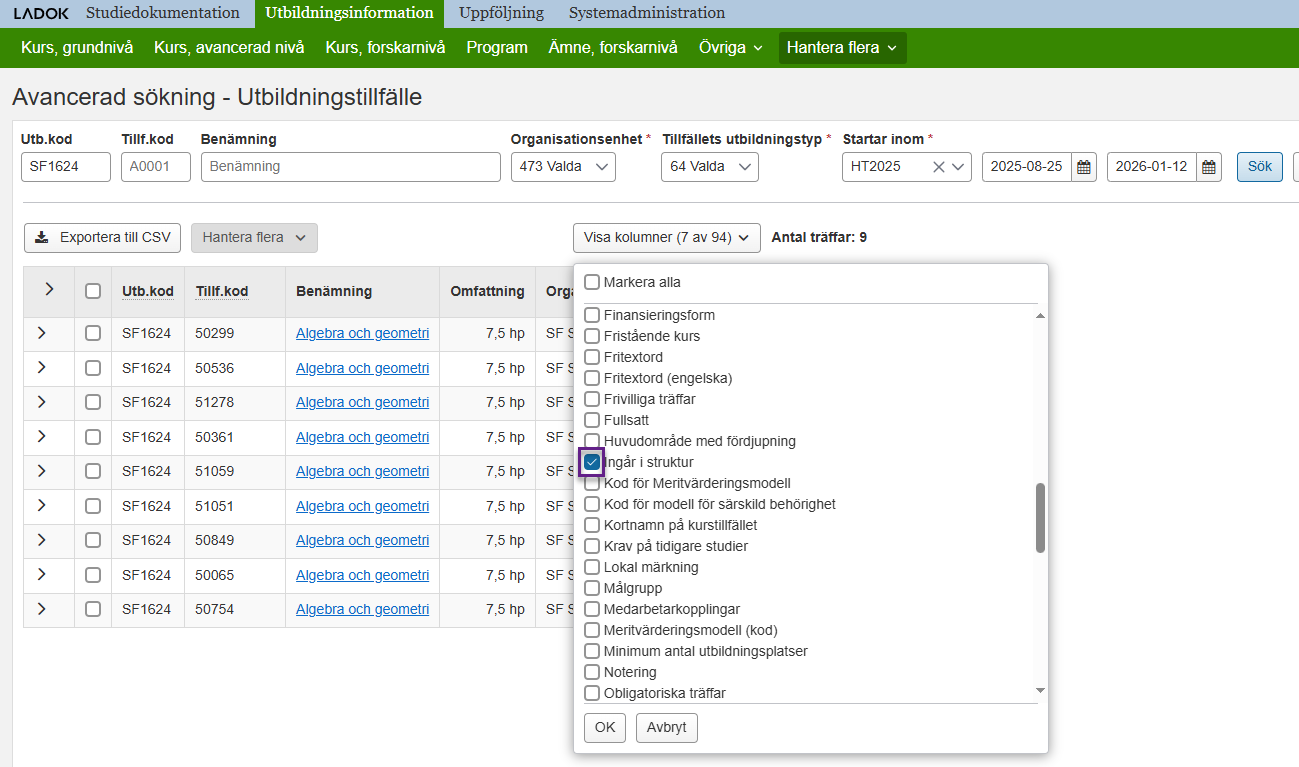Click the column list scrollbar thumb
This screenshot has height=767, width=1299.
(x=1040, y=517)
